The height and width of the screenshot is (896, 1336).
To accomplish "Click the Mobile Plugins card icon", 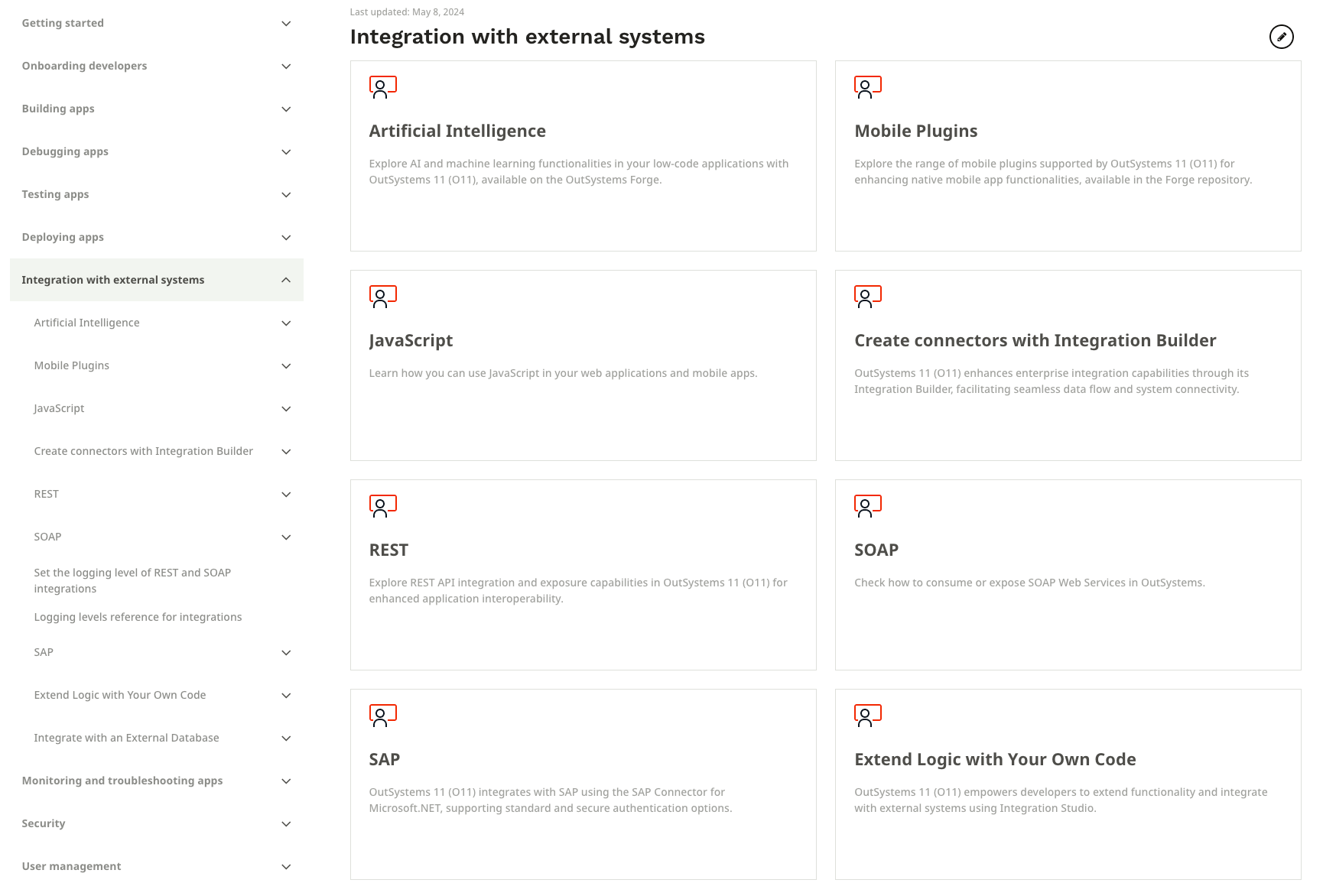I will pos(867,87).
